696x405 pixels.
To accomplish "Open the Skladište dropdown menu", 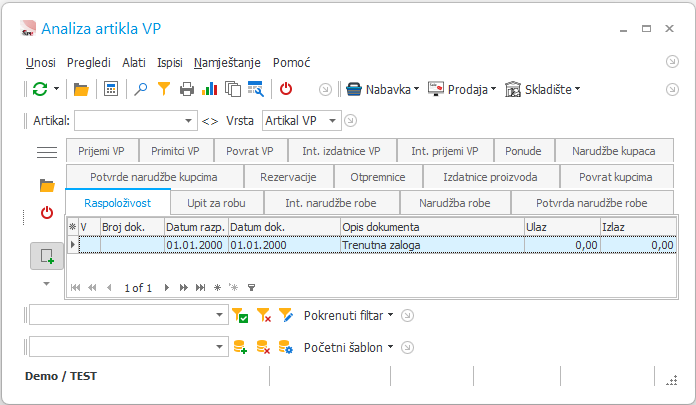I will 542,89.
